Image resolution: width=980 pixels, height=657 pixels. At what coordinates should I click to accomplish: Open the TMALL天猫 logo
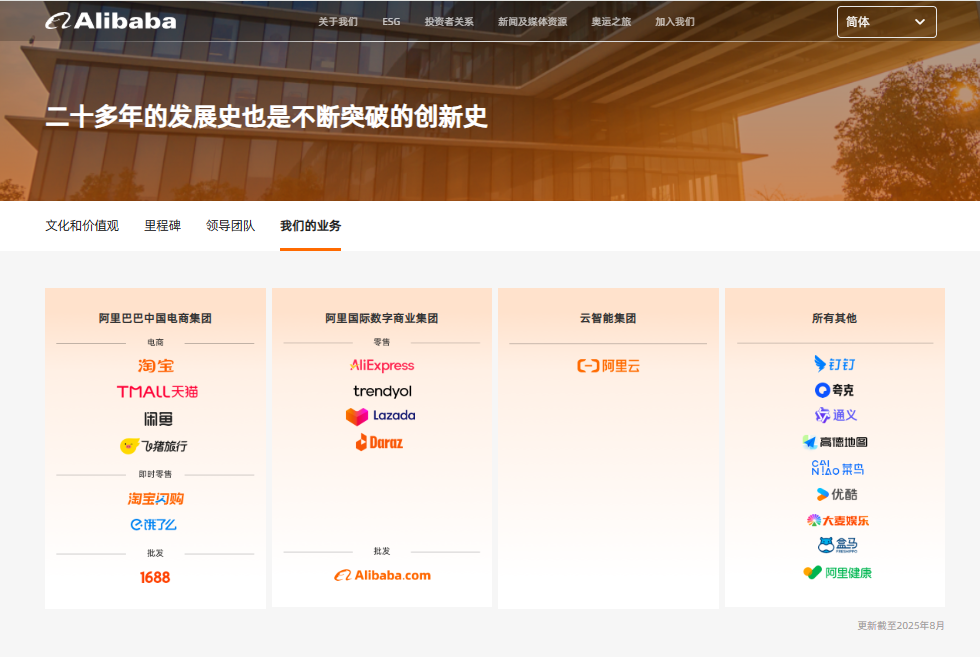pos(158,392)
